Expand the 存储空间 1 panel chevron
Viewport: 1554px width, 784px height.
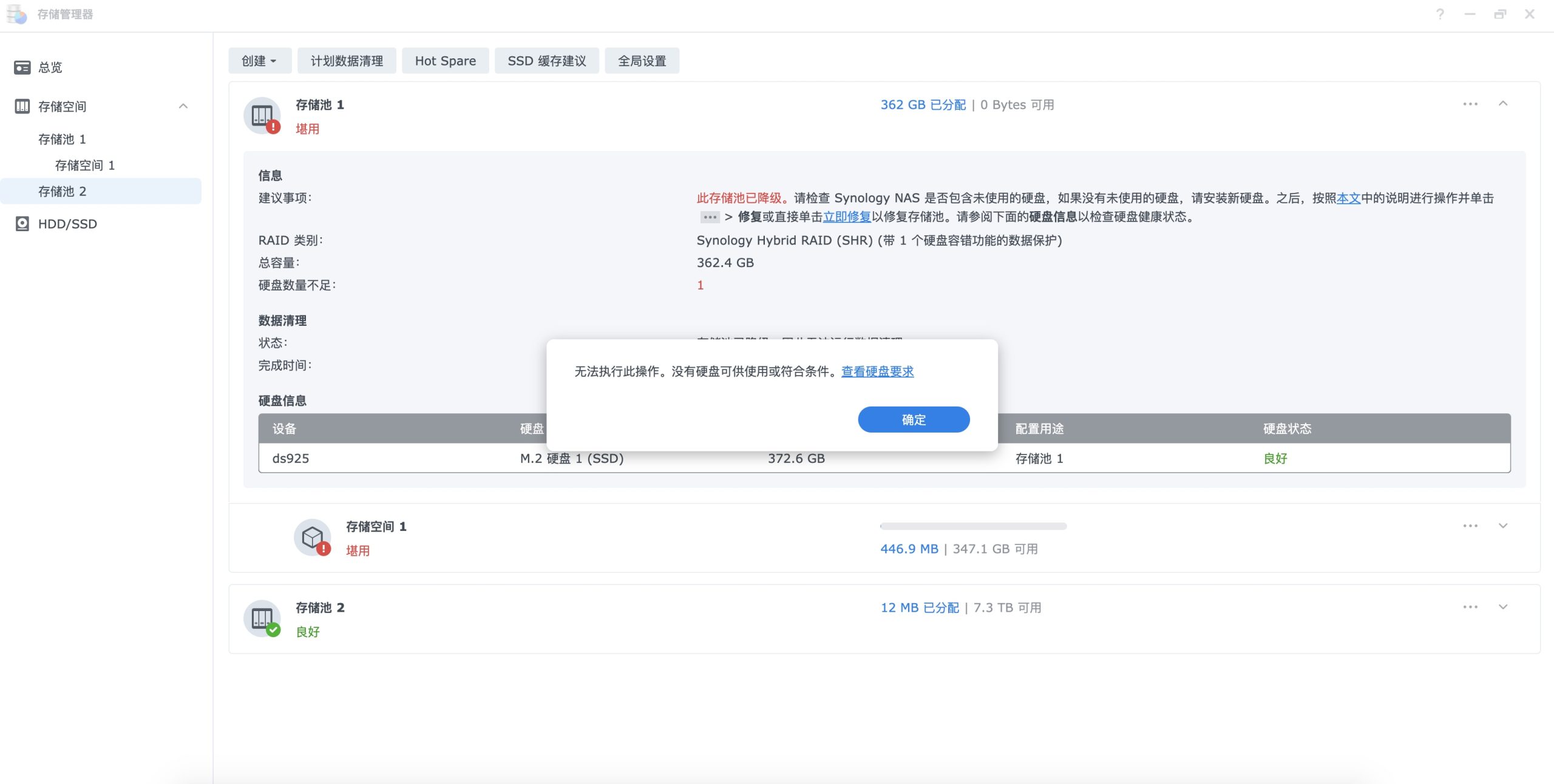coord(1503,525)
